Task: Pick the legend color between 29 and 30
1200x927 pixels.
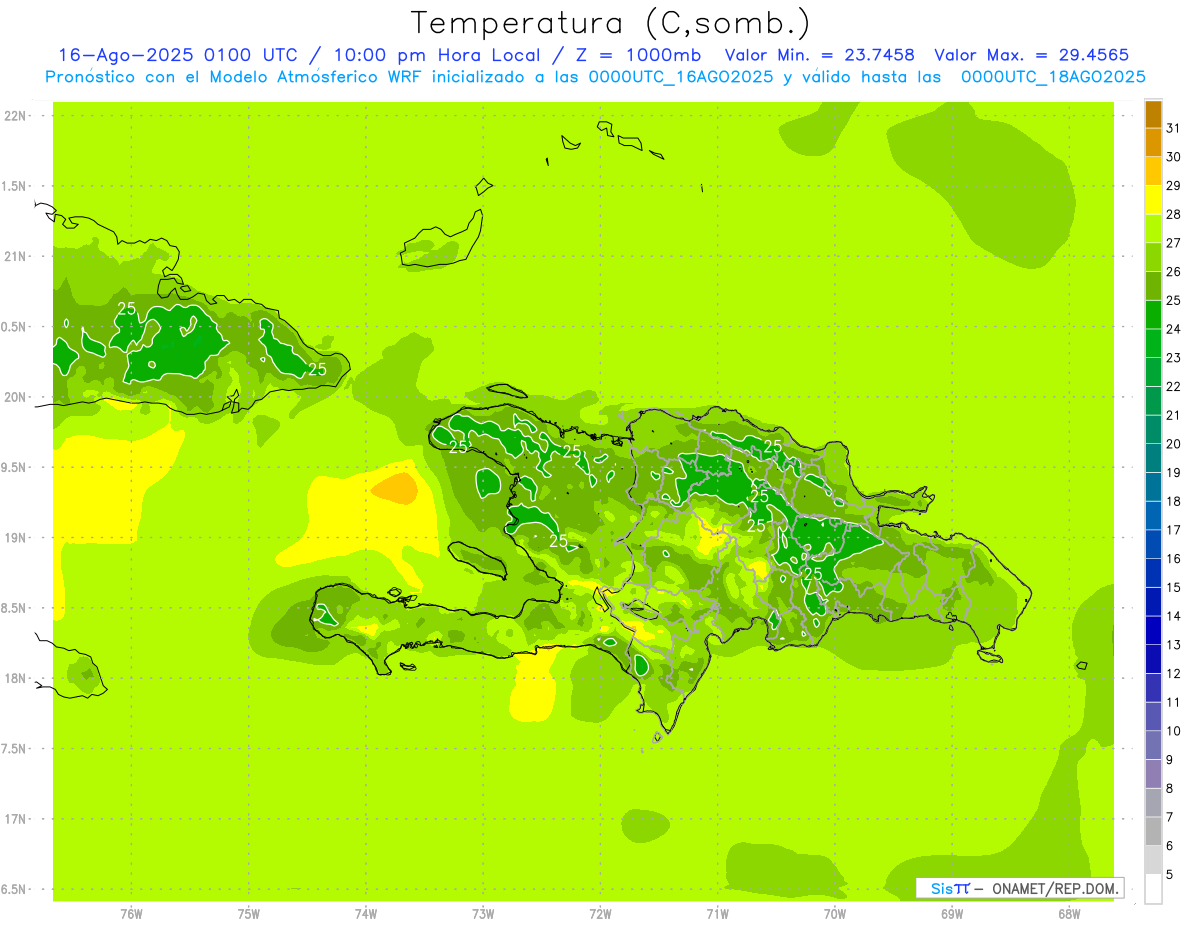Action: coord(1153,171)
